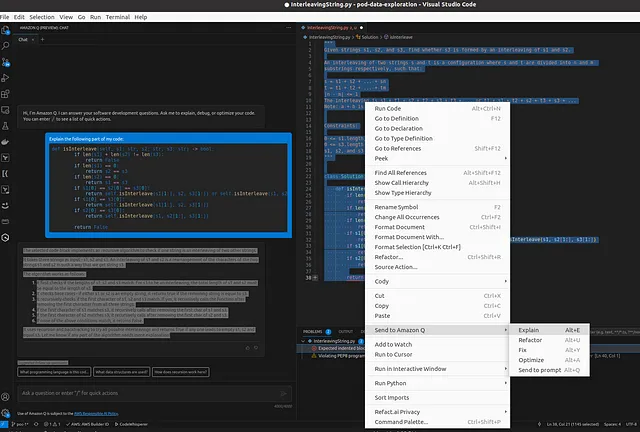Open the Extensions view icon
The image size is (640, 432).
click(x=5, y=94)
